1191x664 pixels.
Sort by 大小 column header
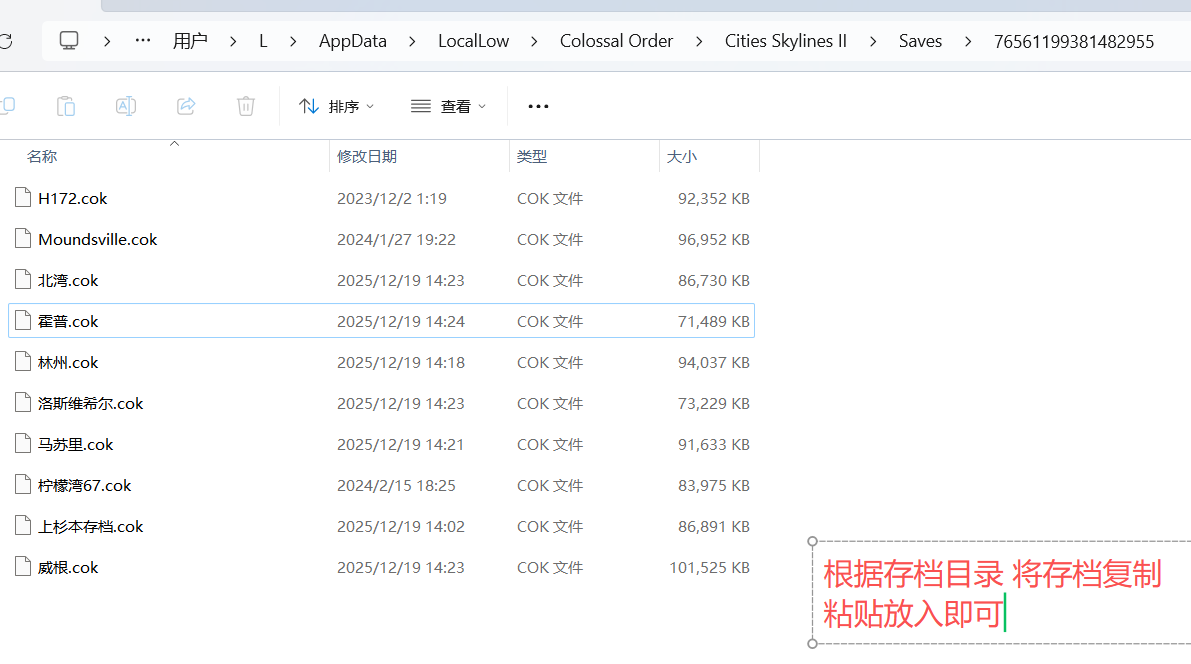click(x=682, y=157)
